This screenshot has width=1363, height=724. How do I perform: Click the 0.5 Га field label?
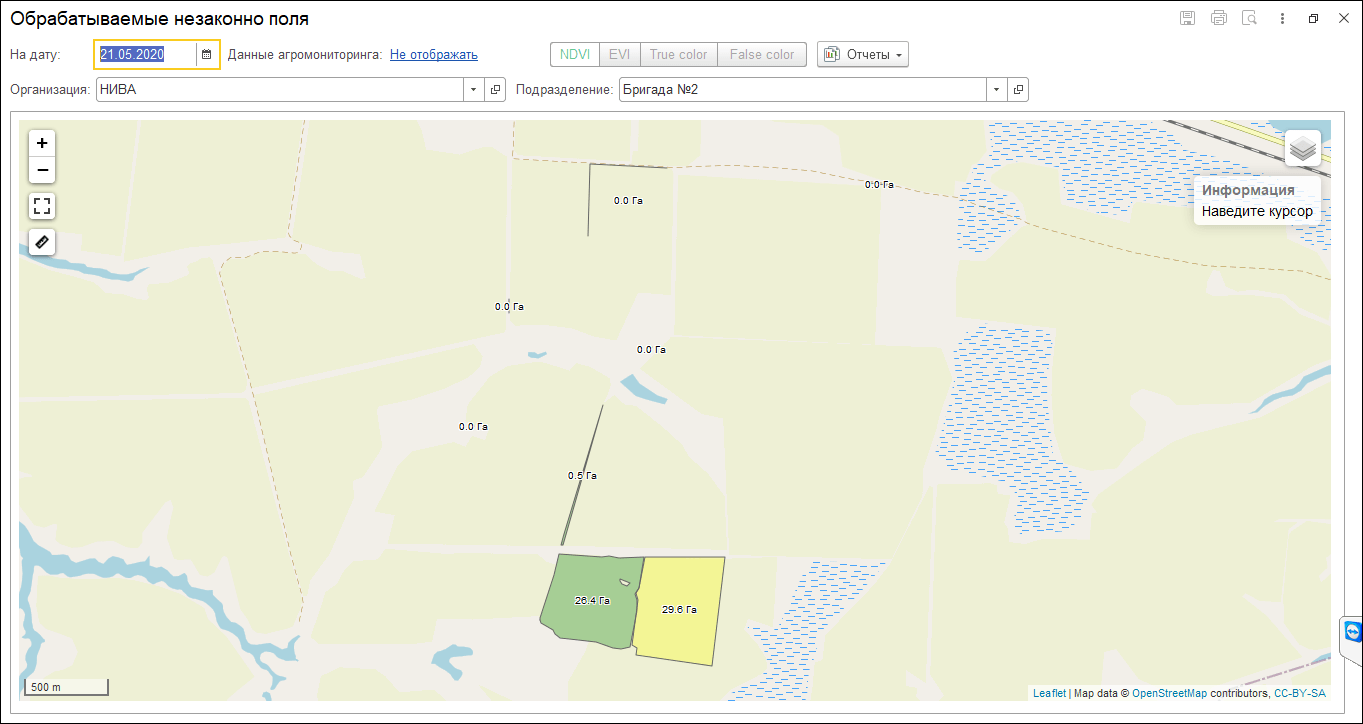[582, 476]
